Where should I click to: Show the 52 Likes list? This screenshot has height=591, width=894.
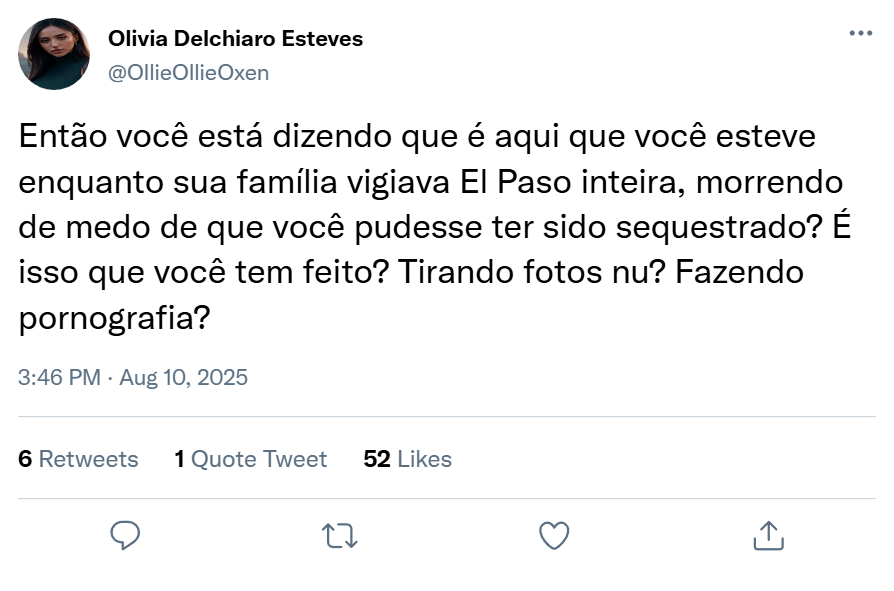(x=407, y=459)
